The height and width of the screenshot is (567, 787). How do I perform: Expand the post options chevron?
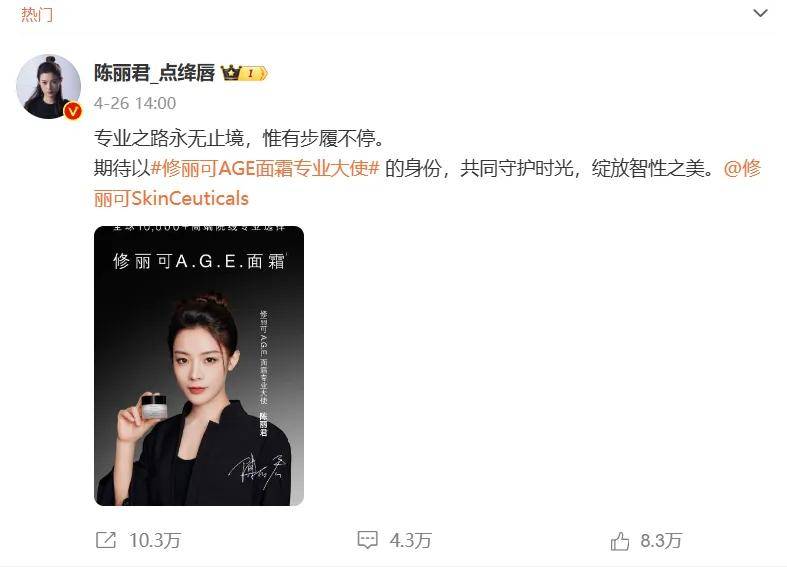coord(760,14)
